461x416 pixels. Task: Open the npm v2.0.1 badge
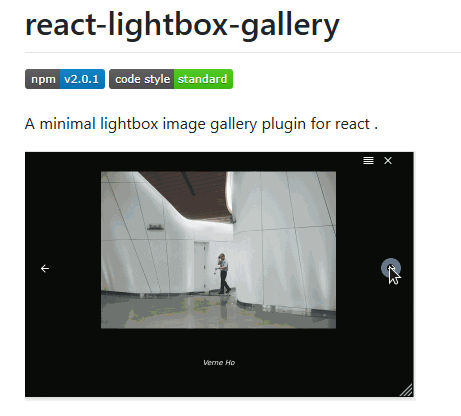[x=65, y=79]
